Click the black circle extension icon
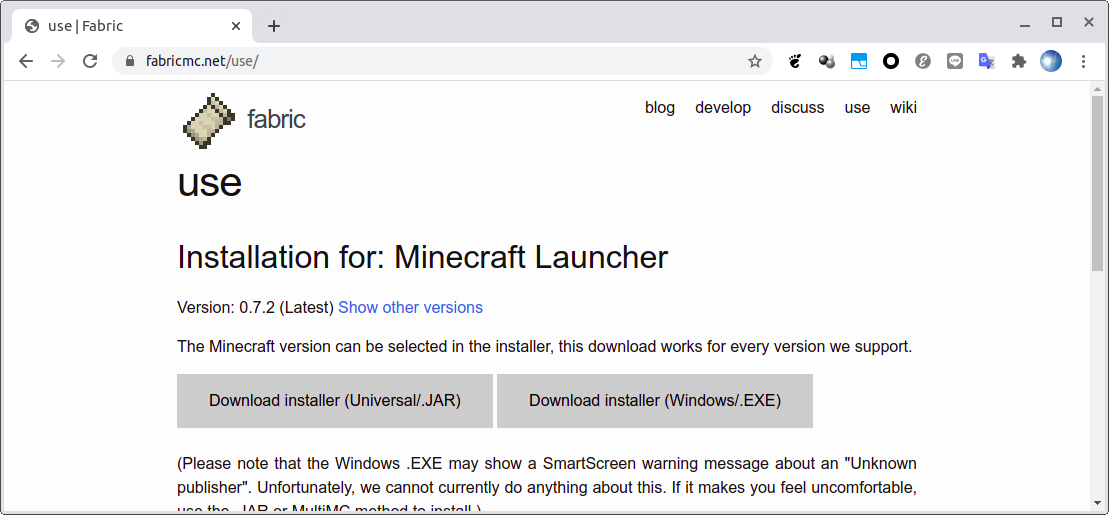The width and height of the screenshot is (1109, 515). (890, 62)
